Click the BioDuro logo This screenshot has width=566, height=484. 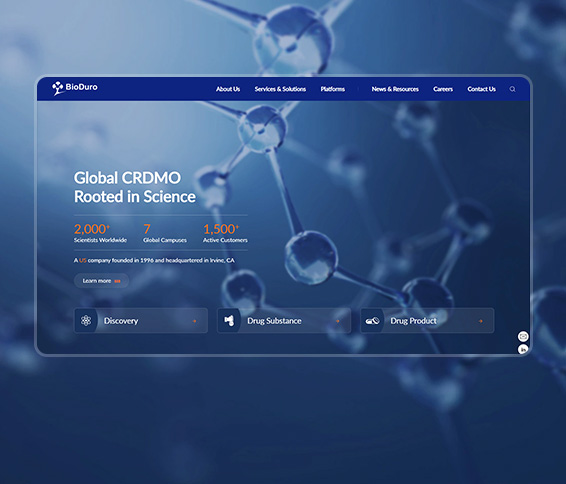tap(75, 88)
